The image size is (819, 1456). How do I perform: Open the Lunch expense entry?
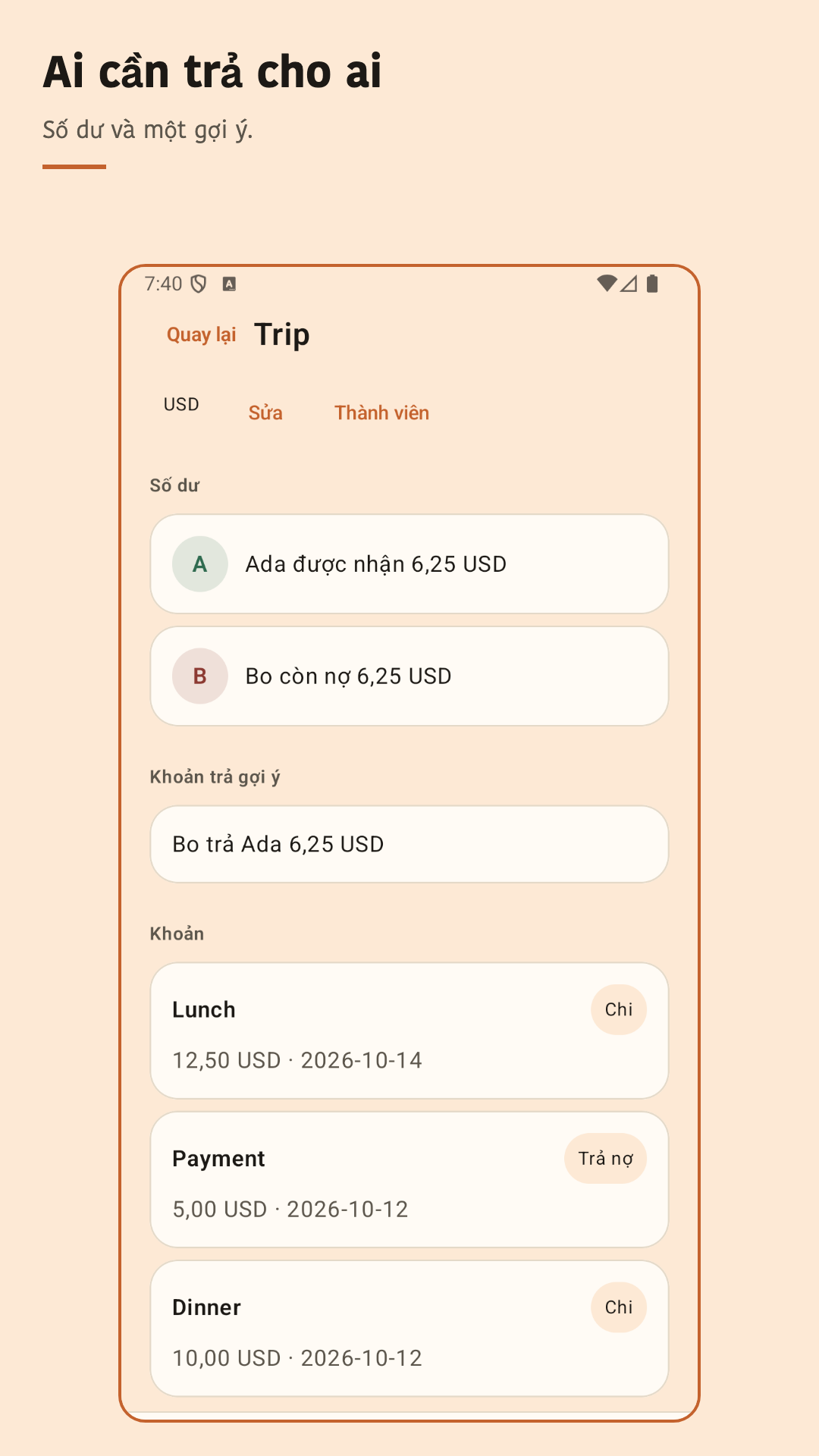(409, 1031)
